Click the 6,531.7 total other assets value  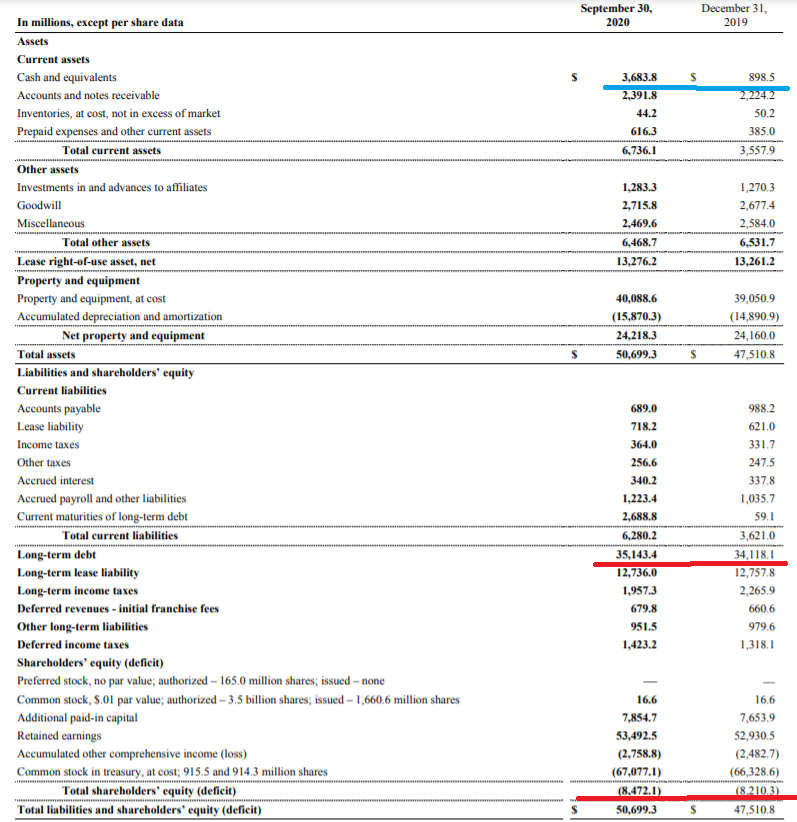tap(757, 242)
